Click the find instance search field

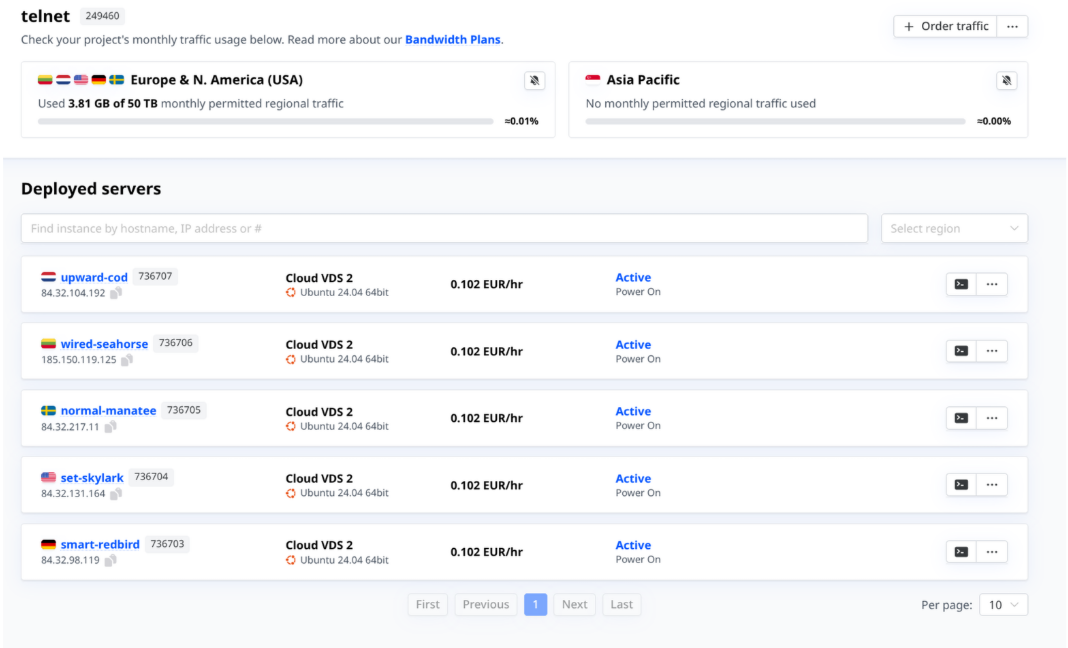point(444,228)
